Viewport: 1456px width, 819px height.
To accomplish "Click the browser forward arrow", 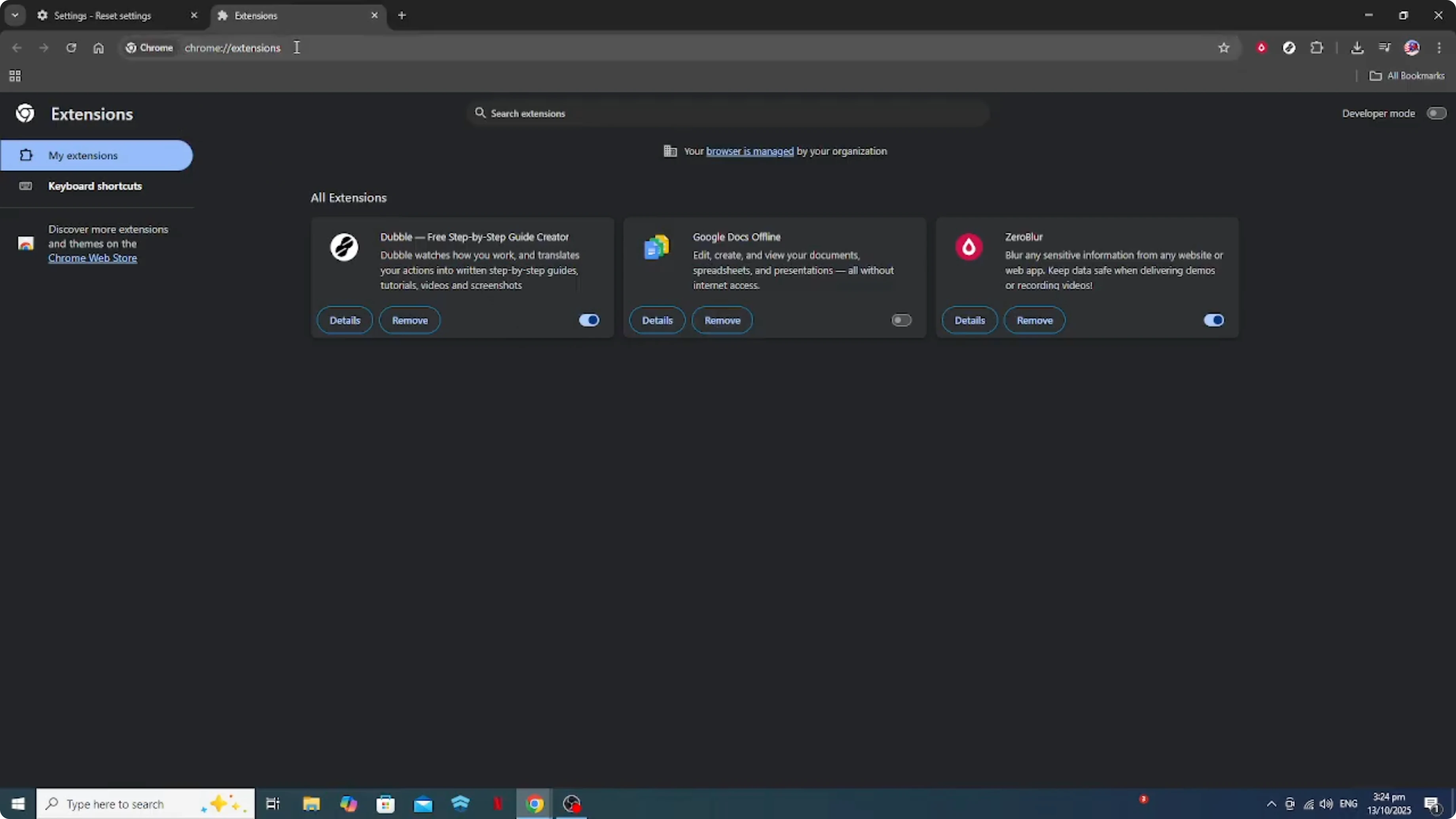I will click(x=44, y=48).
